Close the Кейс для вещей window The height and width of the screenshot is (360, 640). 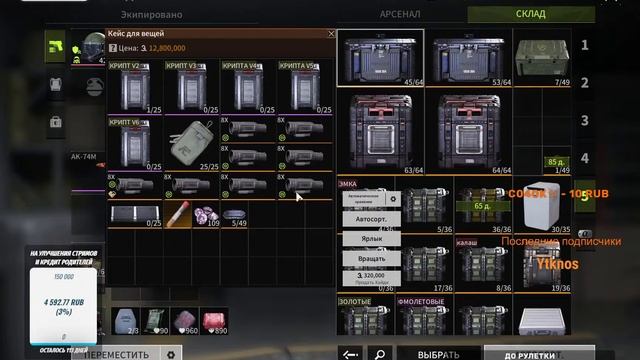[x=331, y=34]
